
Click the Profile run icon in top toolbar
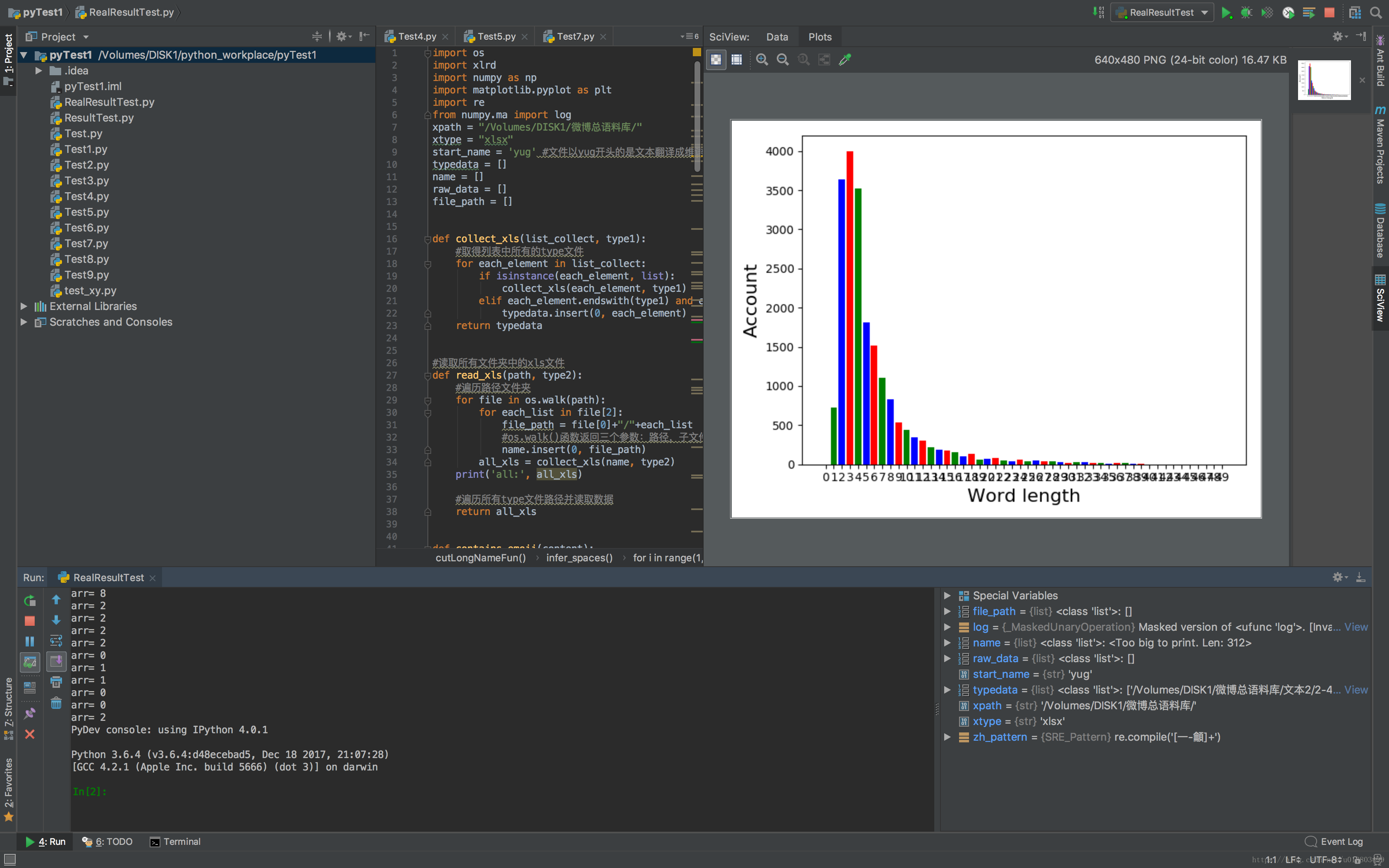[x=1288, y=13]
